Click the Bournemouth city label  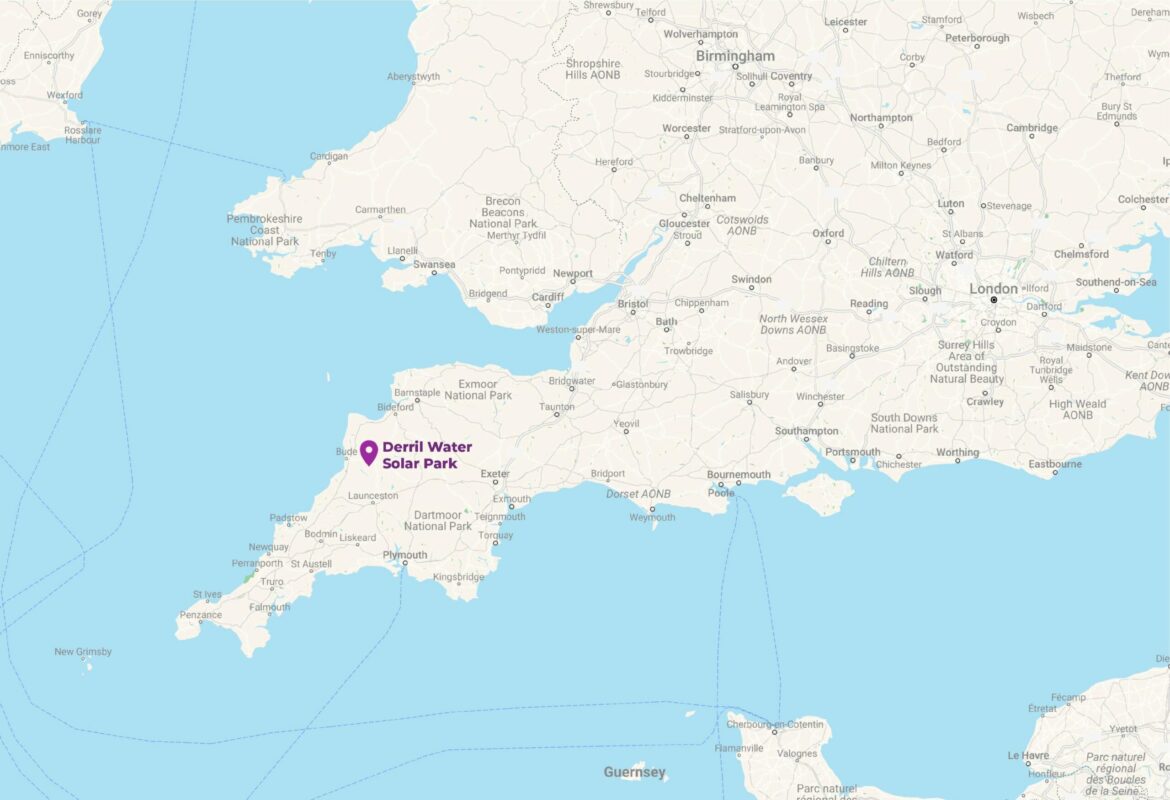(739, 475)
